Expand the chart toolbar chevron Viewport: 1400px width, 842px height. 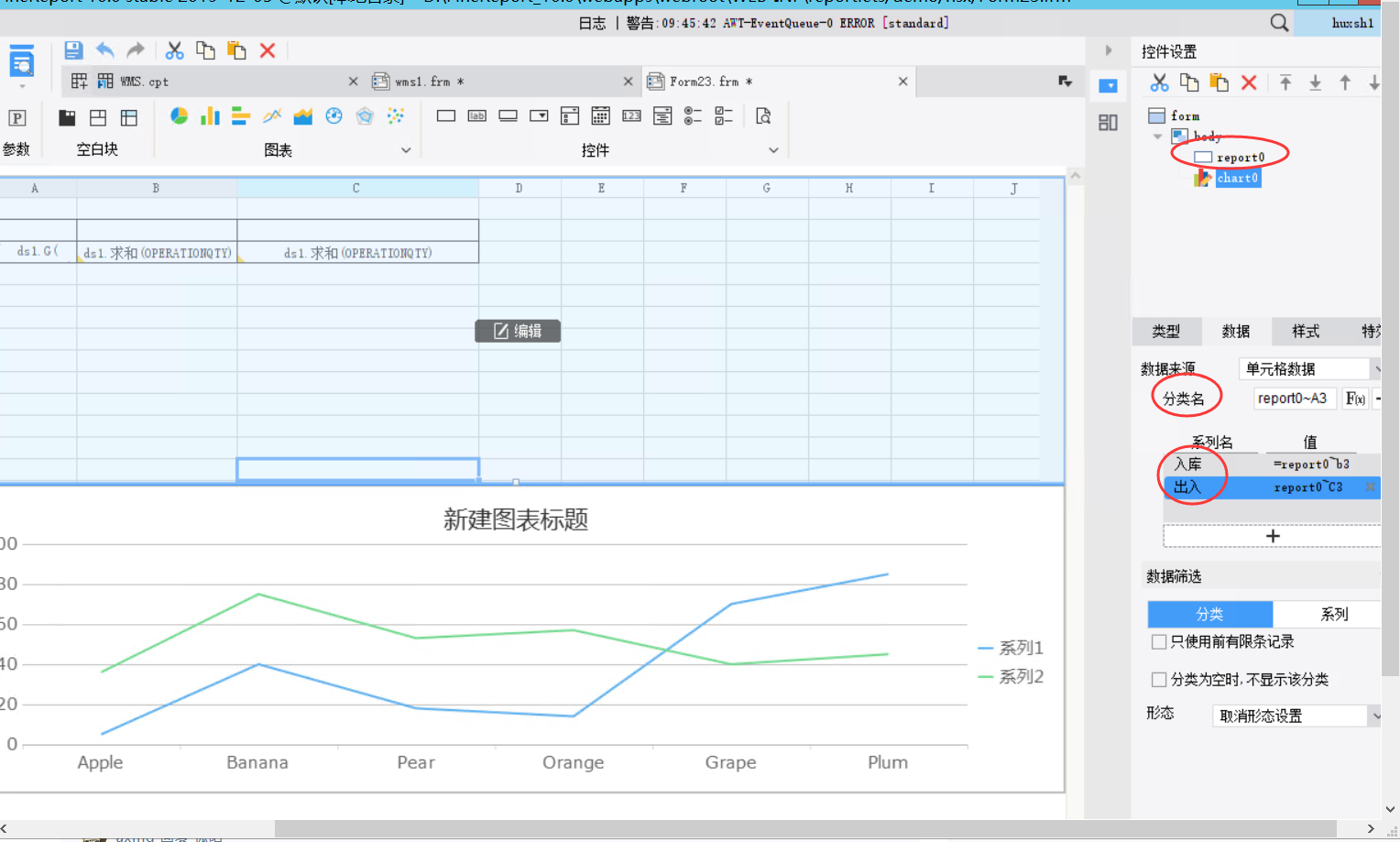pos(406,150)
